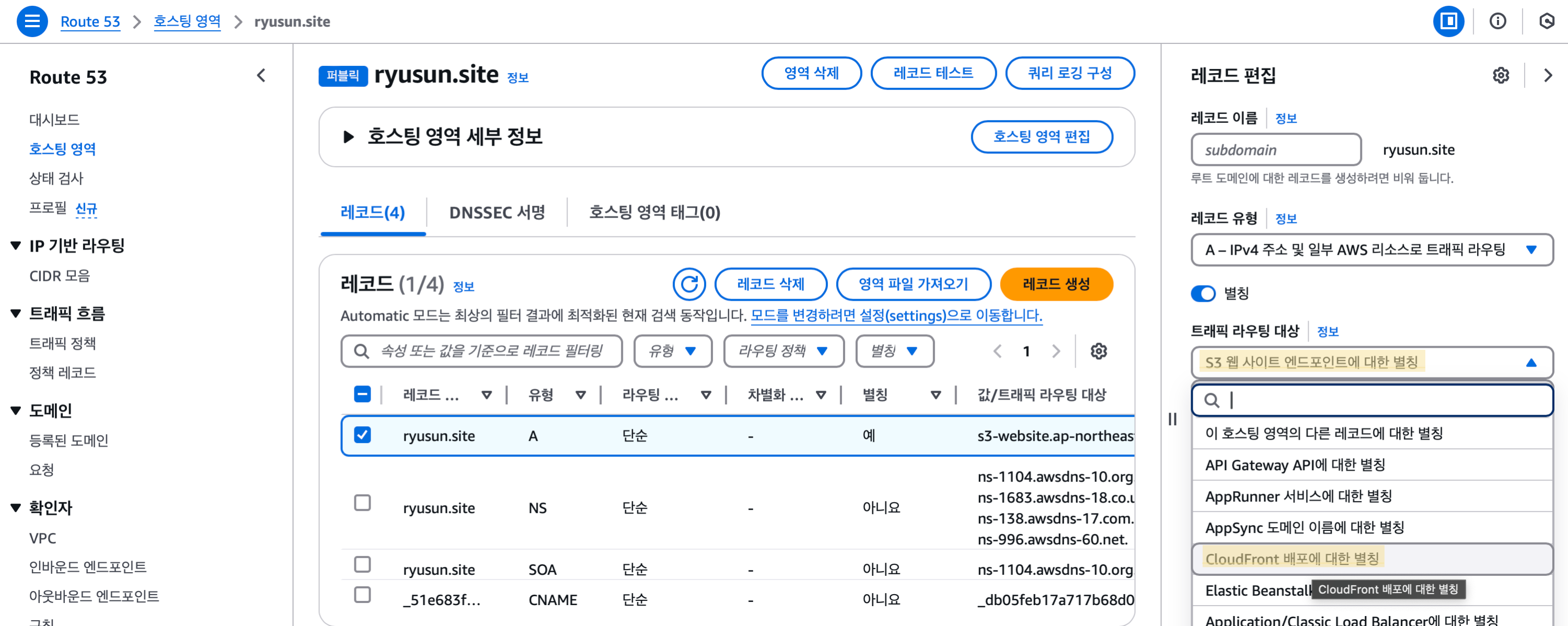This screenshot has width=1568, height=626.
Task: Choose CloudFront 배포에 대한 별칭 option
Action: [x=1372, y=559]
